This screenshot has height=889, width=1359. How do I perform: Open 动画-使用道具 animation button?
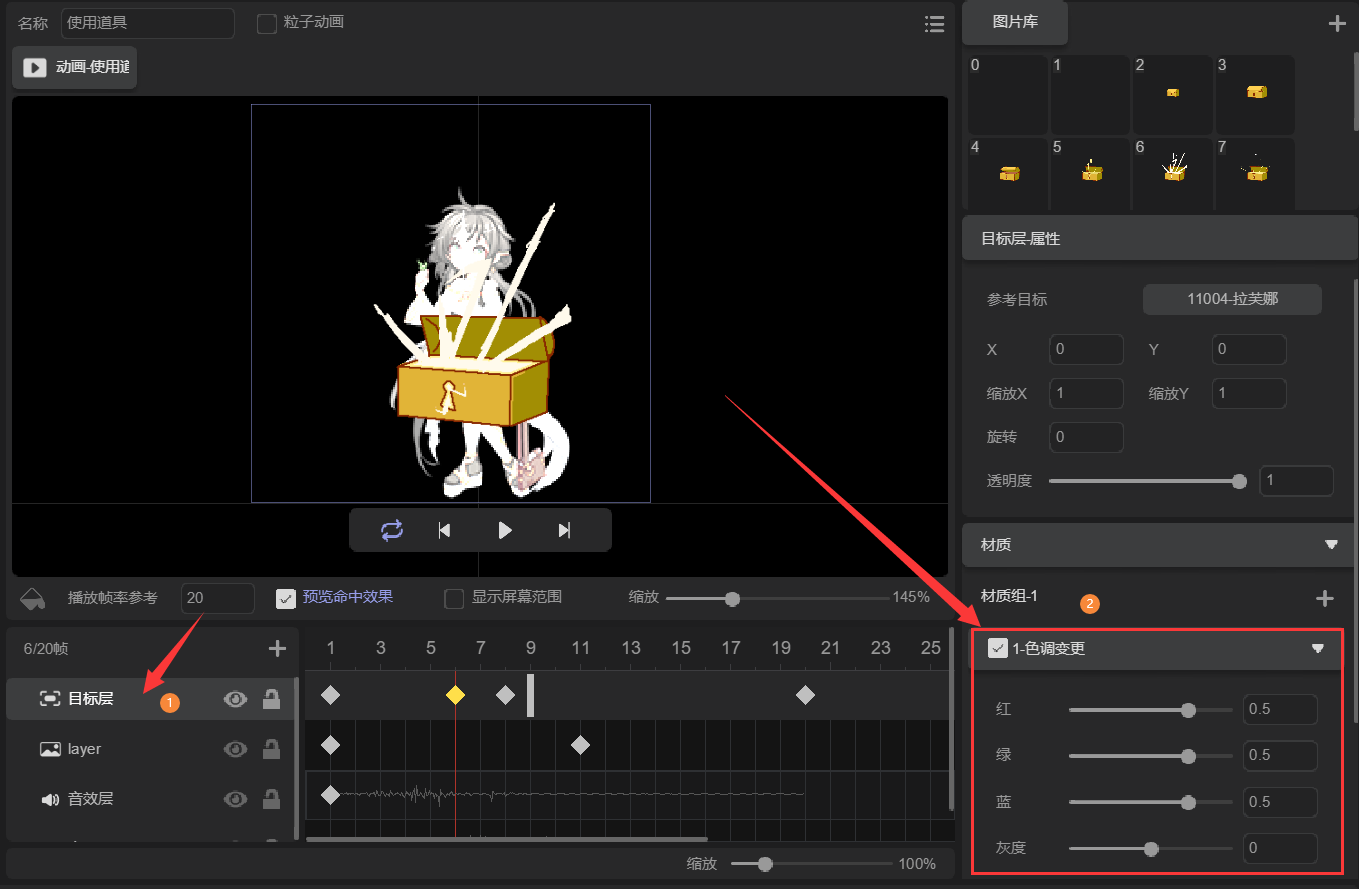tap(74, 67)
